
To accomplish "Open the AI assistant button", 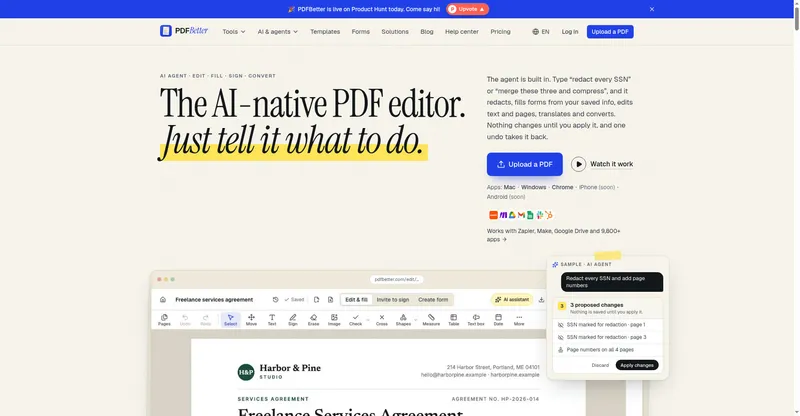I will (512, 300).
